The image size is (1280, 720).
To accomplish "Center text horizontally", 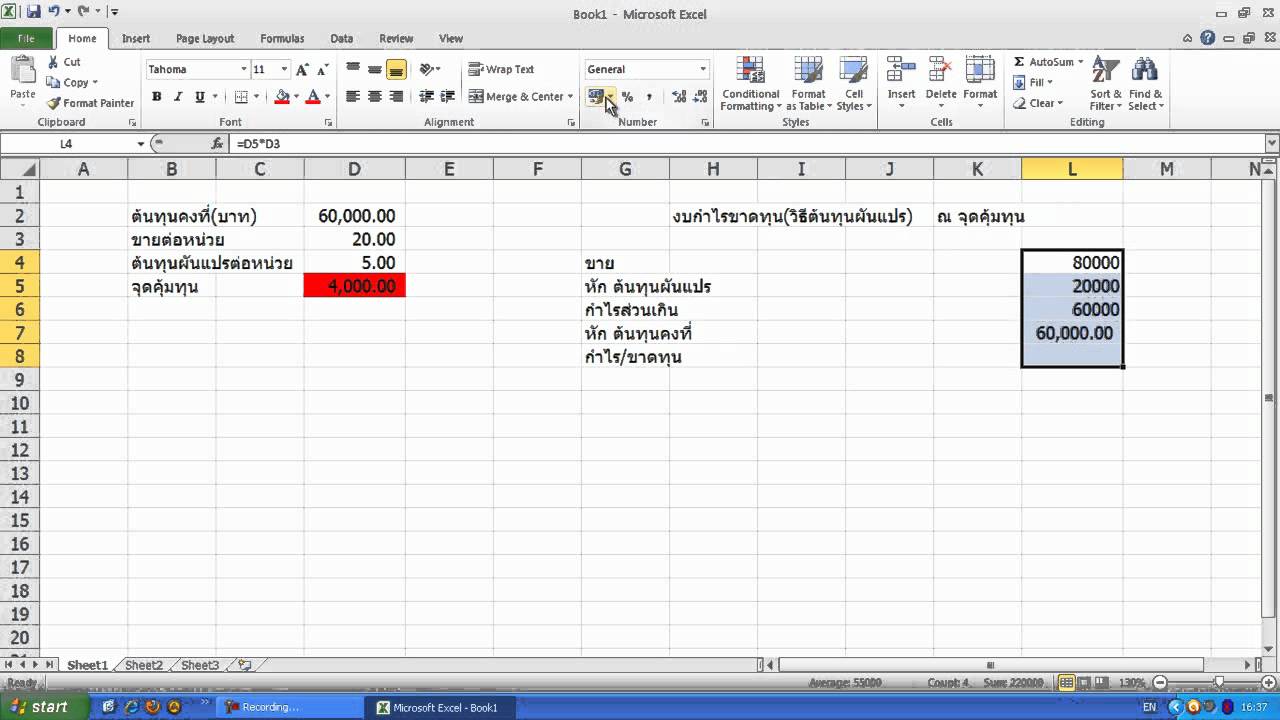I will [x=374, y=97].
